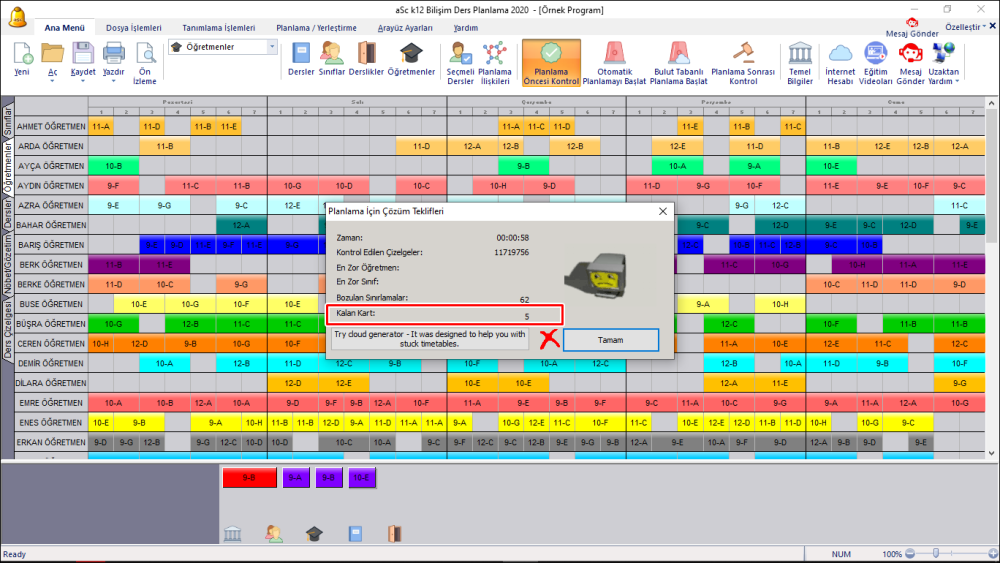Screen dimensions: 1000x563
Task: Adjust the zoom slider handle
Action: 936,553
